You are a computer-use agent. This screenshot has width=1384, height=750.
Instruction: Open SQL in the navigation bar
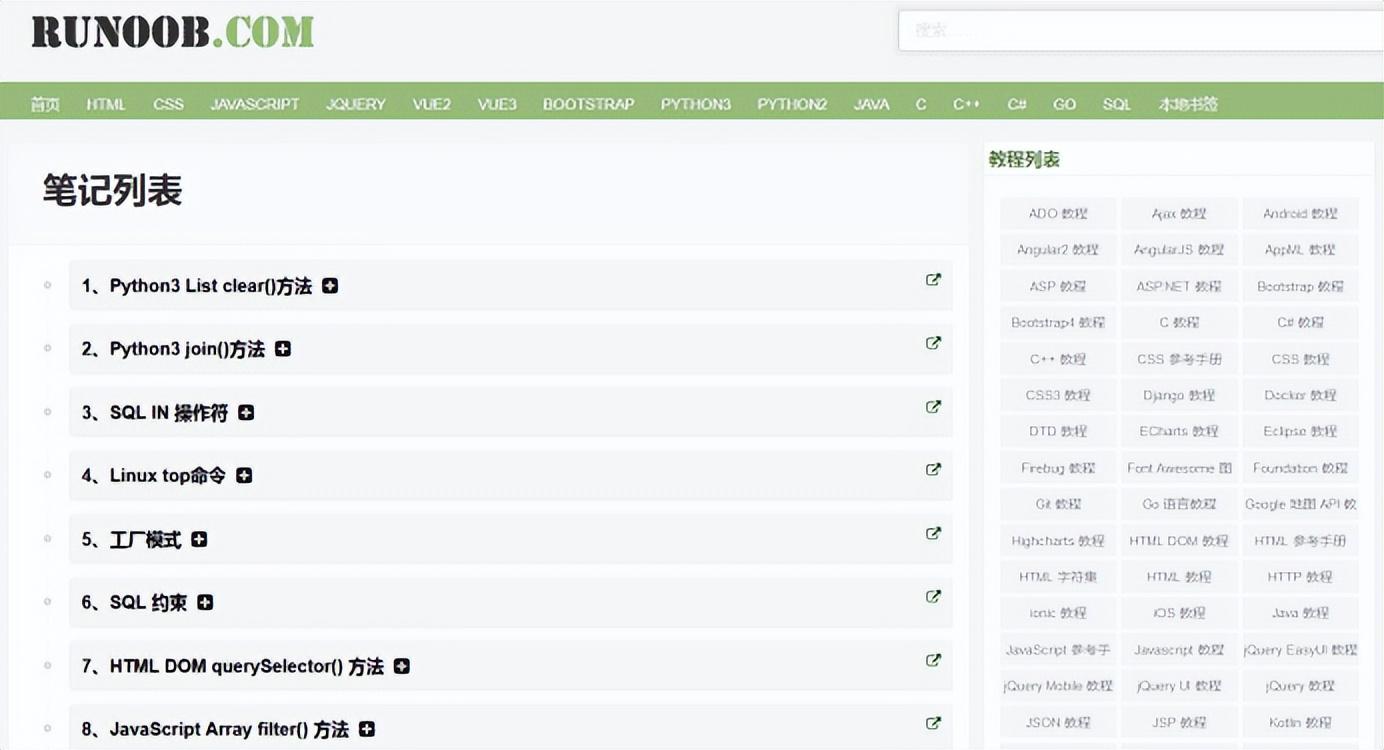(1117, 104)
